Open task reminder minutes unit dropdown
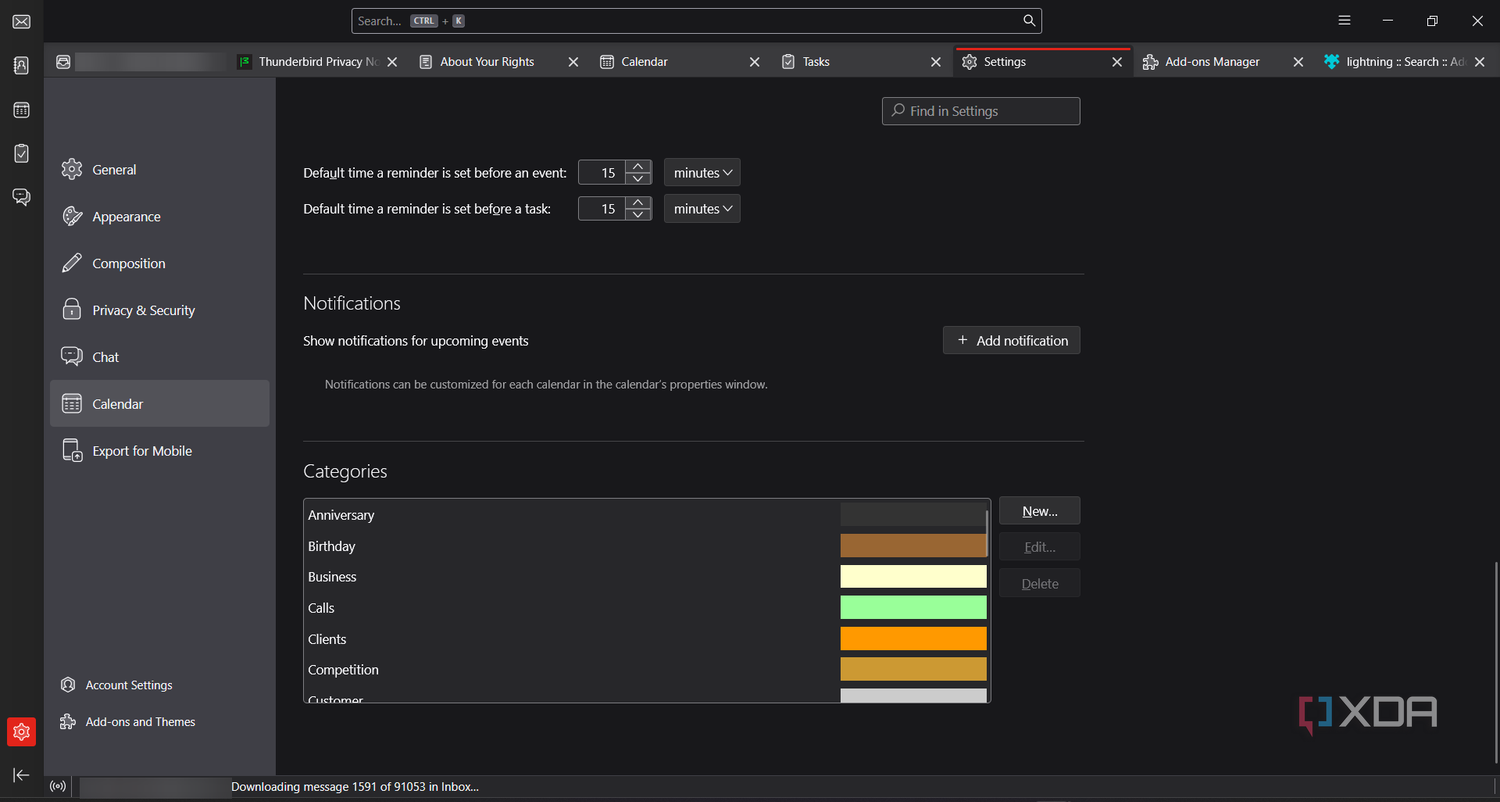Screen dimensions: 1500x802 pos(702,209)
